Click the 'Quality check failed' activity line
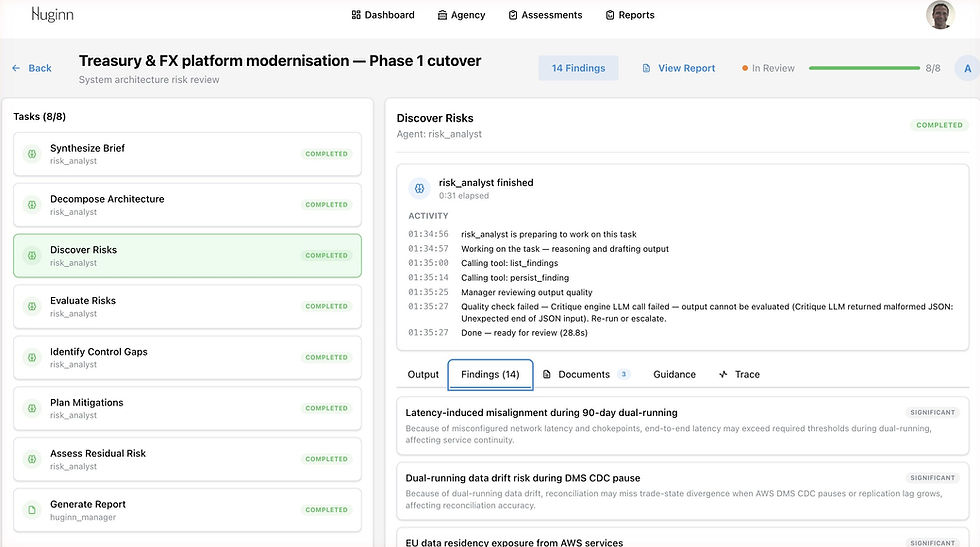The width and height of the screenshot is (980, 547). pos(707,313)
